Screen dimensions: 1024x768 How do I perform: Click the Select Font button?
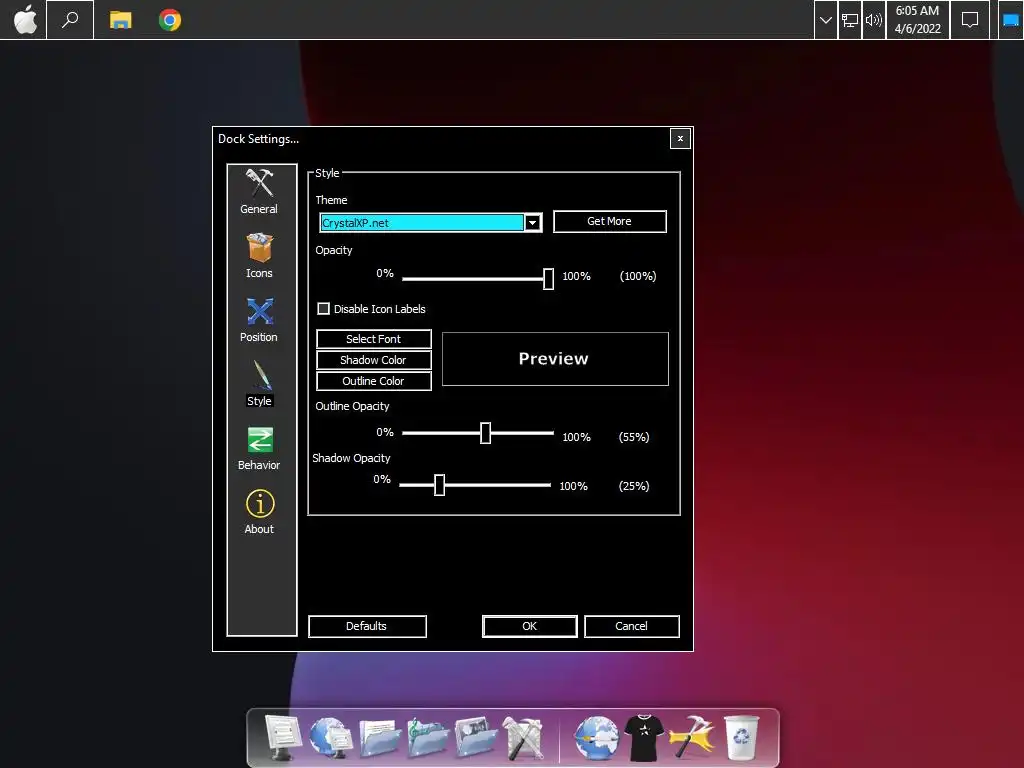coord(374,339)
